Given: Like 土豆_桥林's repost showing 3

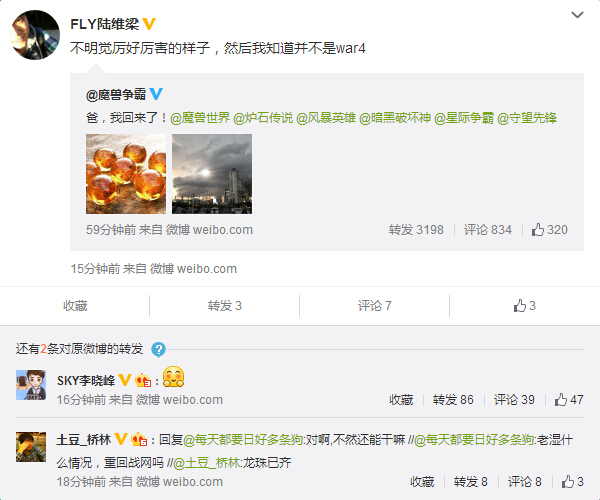Looking at the screenshot, I should click(572, 482).
